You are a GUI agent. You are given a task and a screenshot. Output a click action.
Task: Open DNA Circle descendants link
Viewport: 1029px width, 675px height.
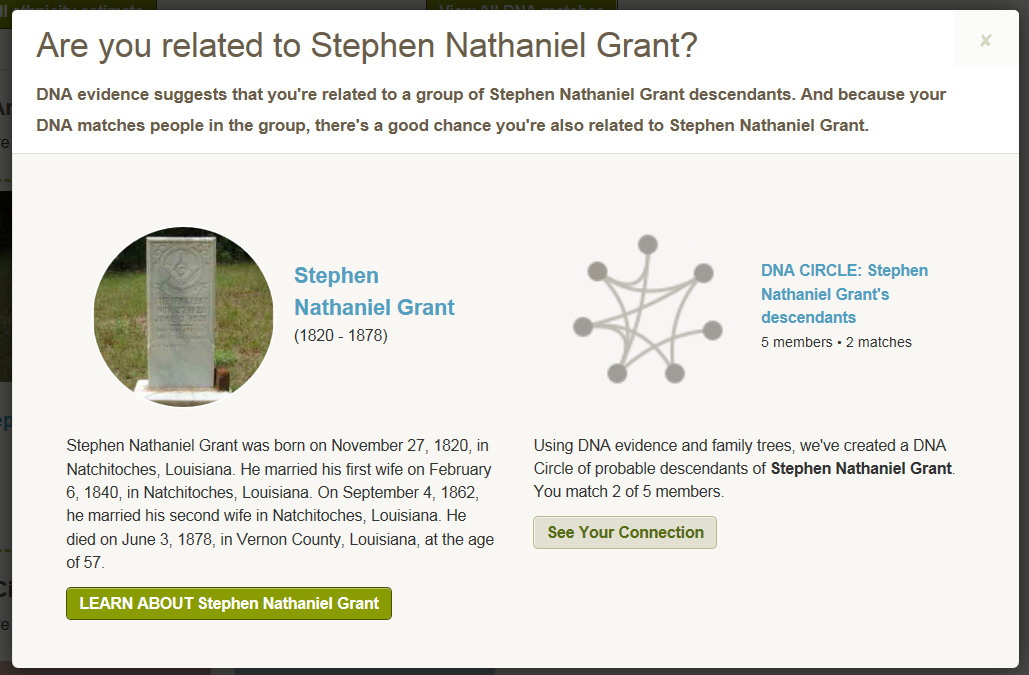pos(844,294)
